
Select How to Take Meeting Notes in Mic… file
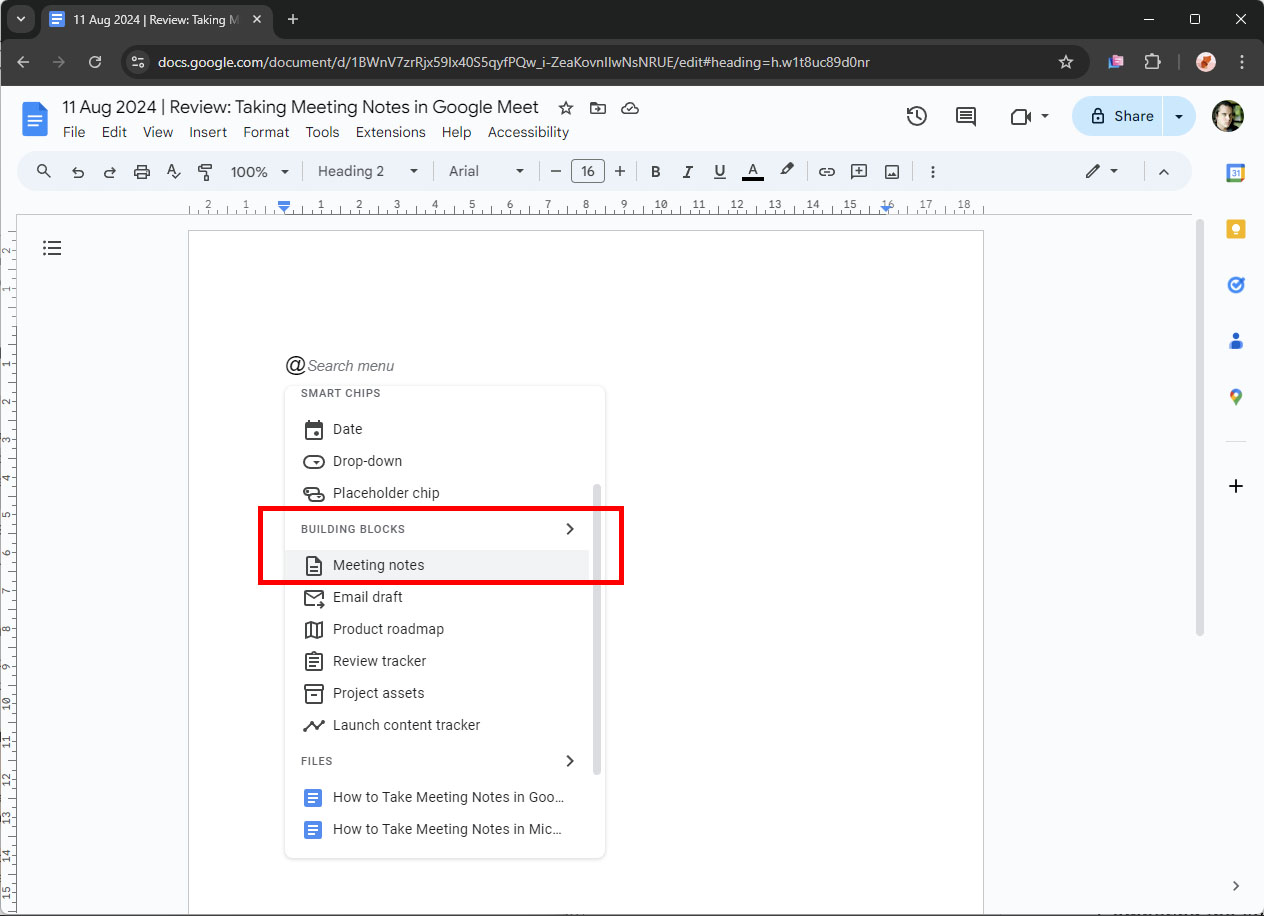coord(437,829)
